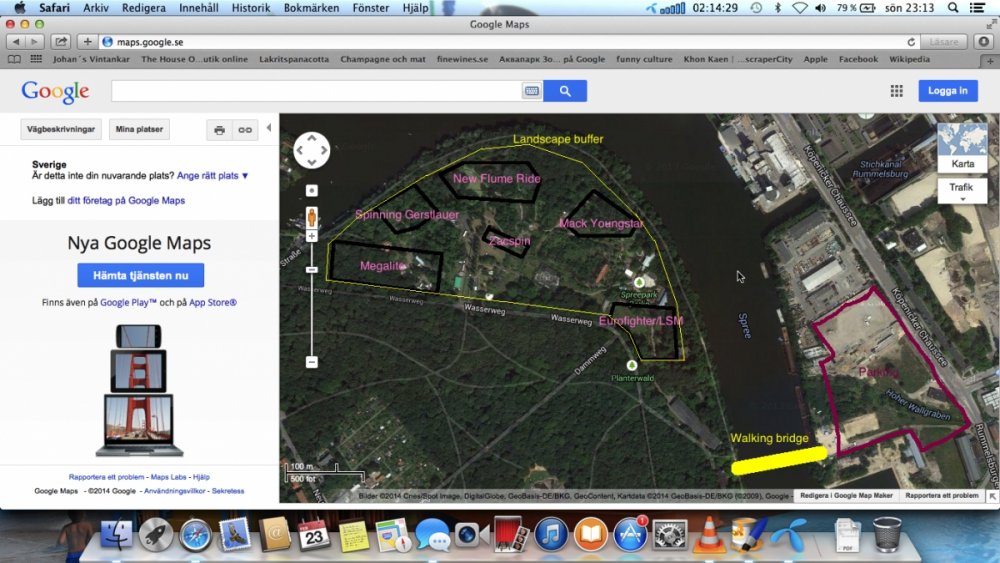Open the Google apps grid icon
Screen dimensions: 1000x563
tap(896, 91)
